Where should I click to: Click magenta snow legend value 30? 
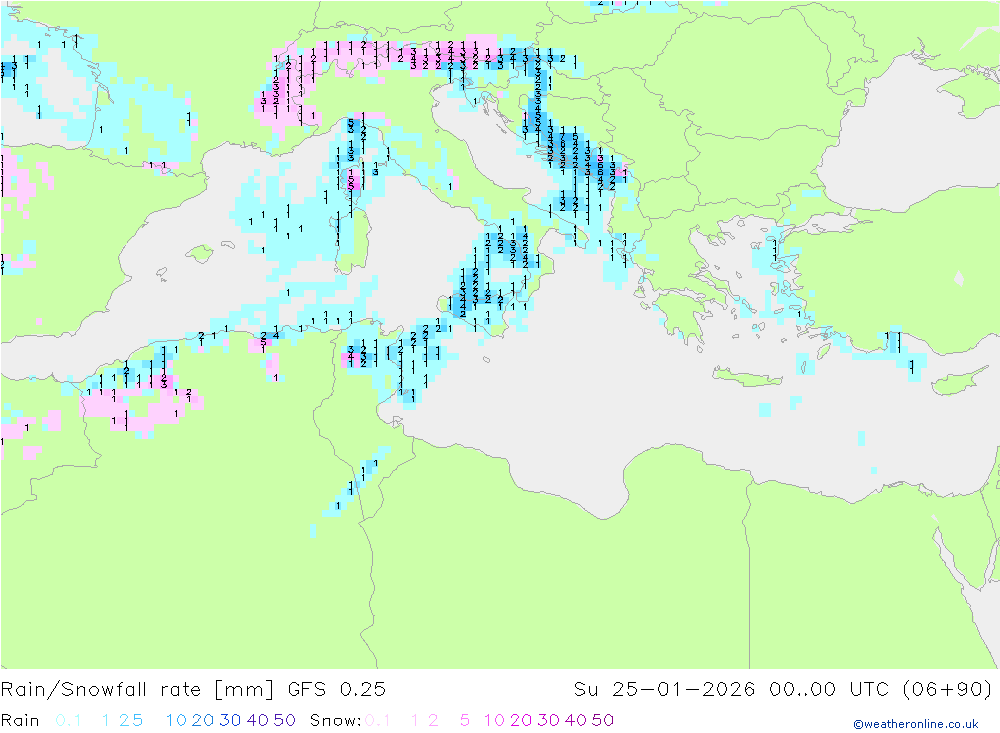coord(548,720)
